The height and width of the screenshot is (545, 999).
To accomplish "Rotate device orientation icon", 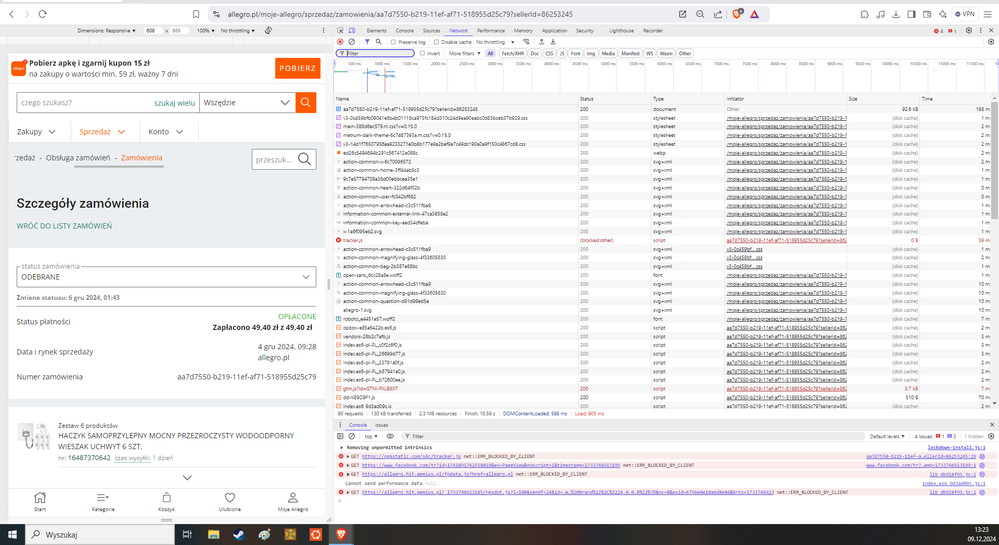I will (268, 31).
